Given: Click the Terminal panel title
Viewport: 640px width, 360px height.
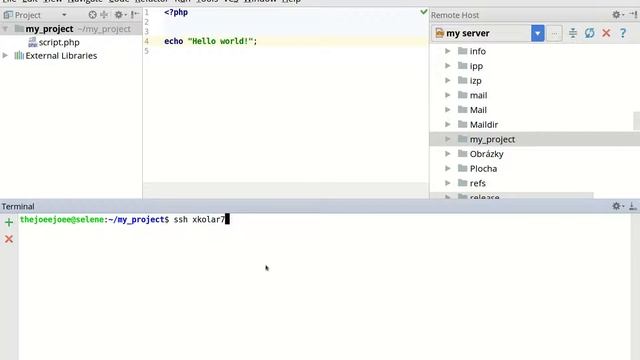Looking at the screenshot, I should point(18,207).
